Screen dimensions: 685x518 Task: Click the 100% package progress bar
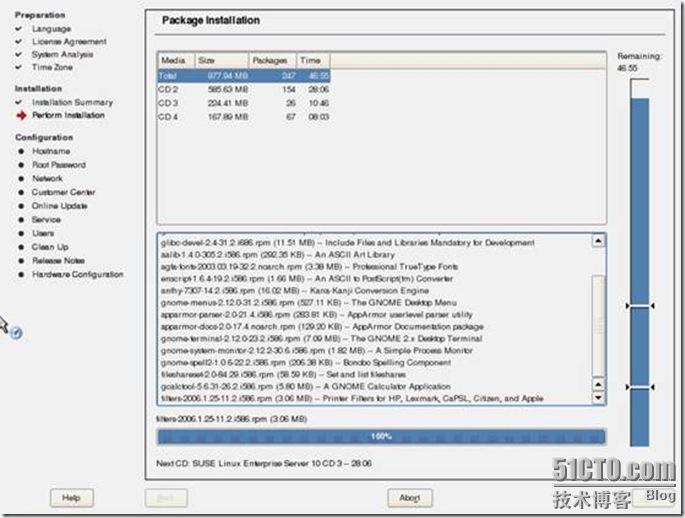tap(381, 436)
